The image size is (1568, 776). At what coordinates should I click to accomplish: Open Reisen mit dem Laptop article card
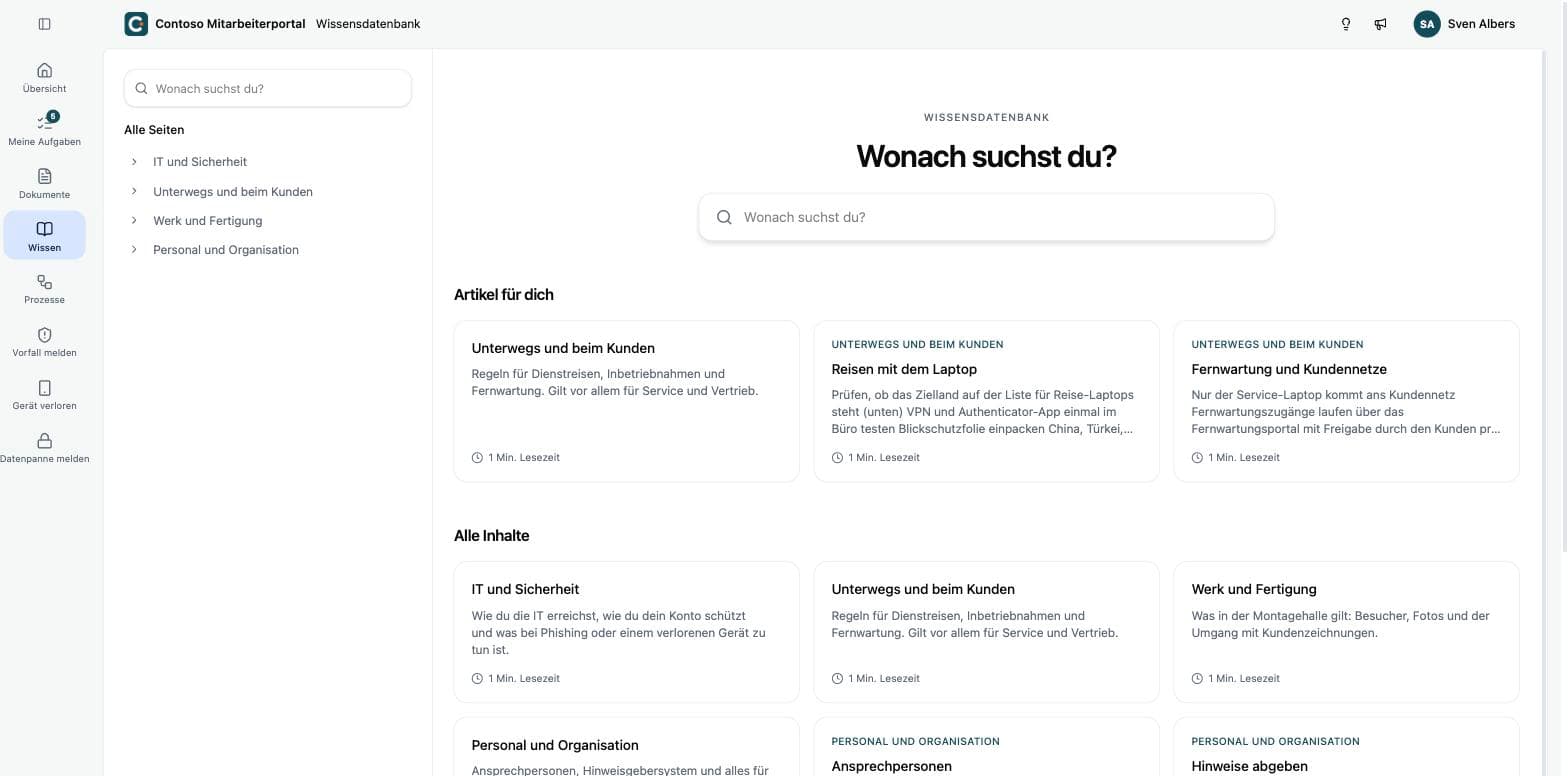[986, 401]
